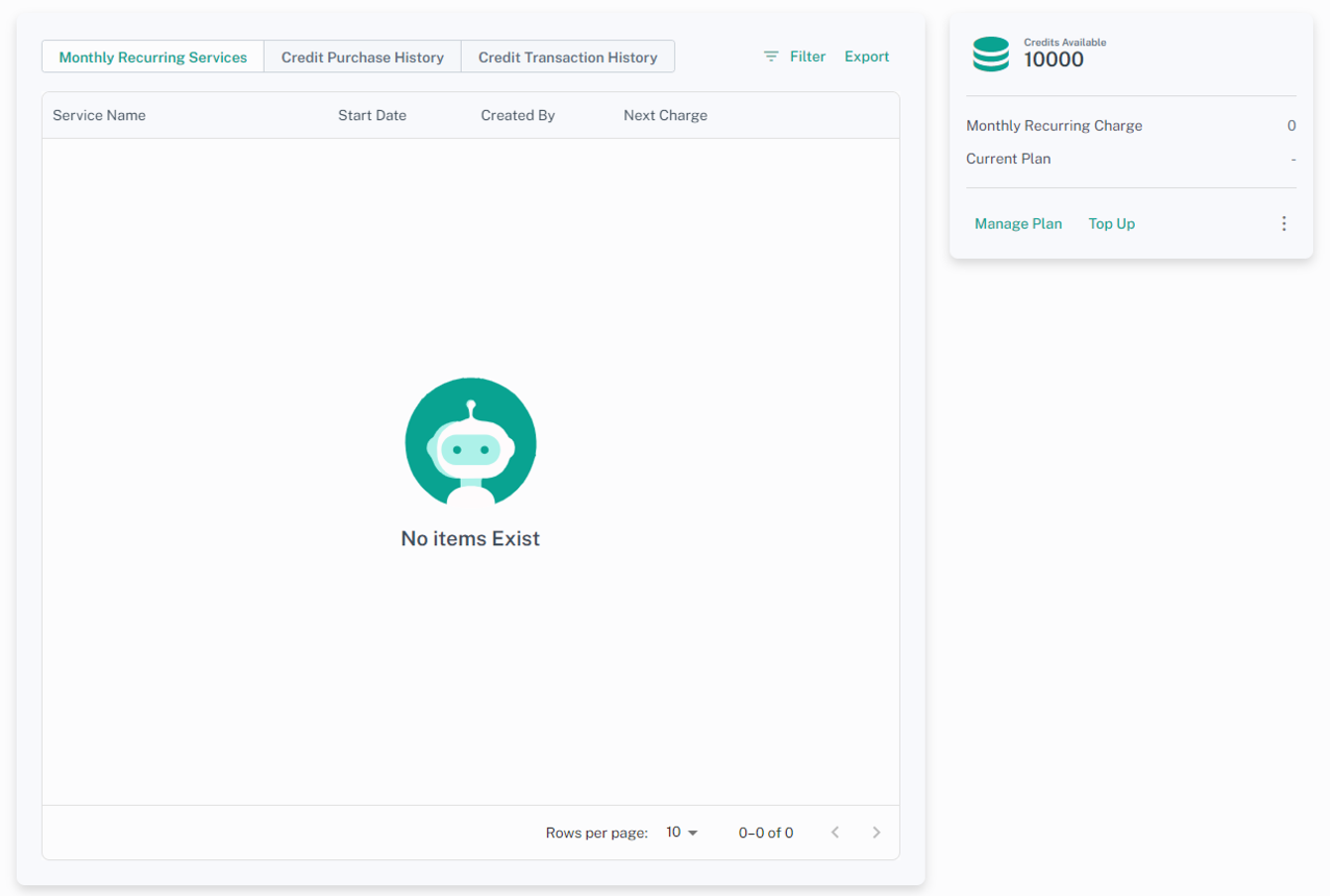This screenshot has width=1330, height=896.
Task: Sort by Service Name column header
Action: click(x=99, y=115)
